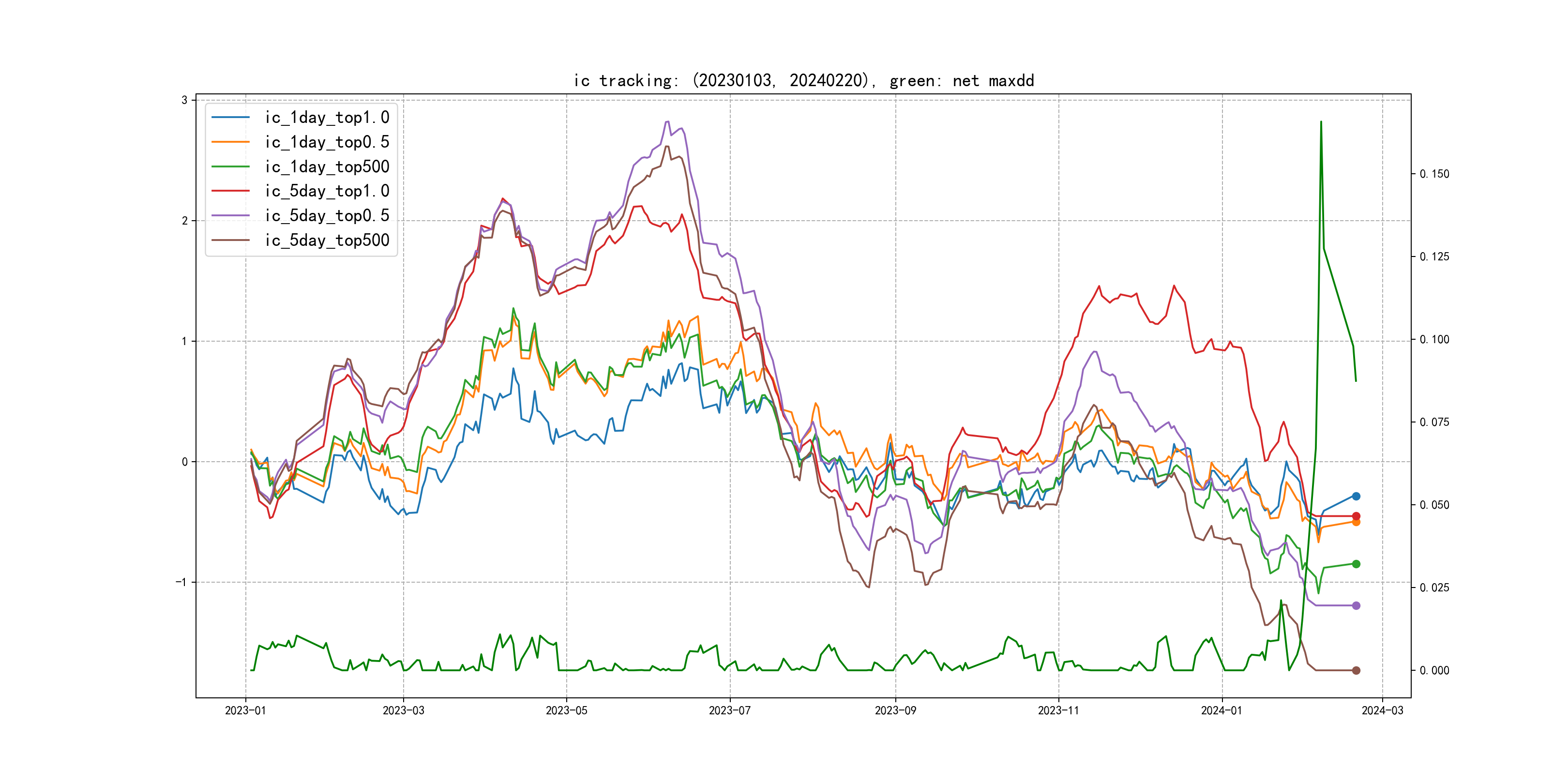Click the blue end-point marker dot
Image resolution: width=1568 pixels, height=784 pixels.
(x=1356, y=496)
